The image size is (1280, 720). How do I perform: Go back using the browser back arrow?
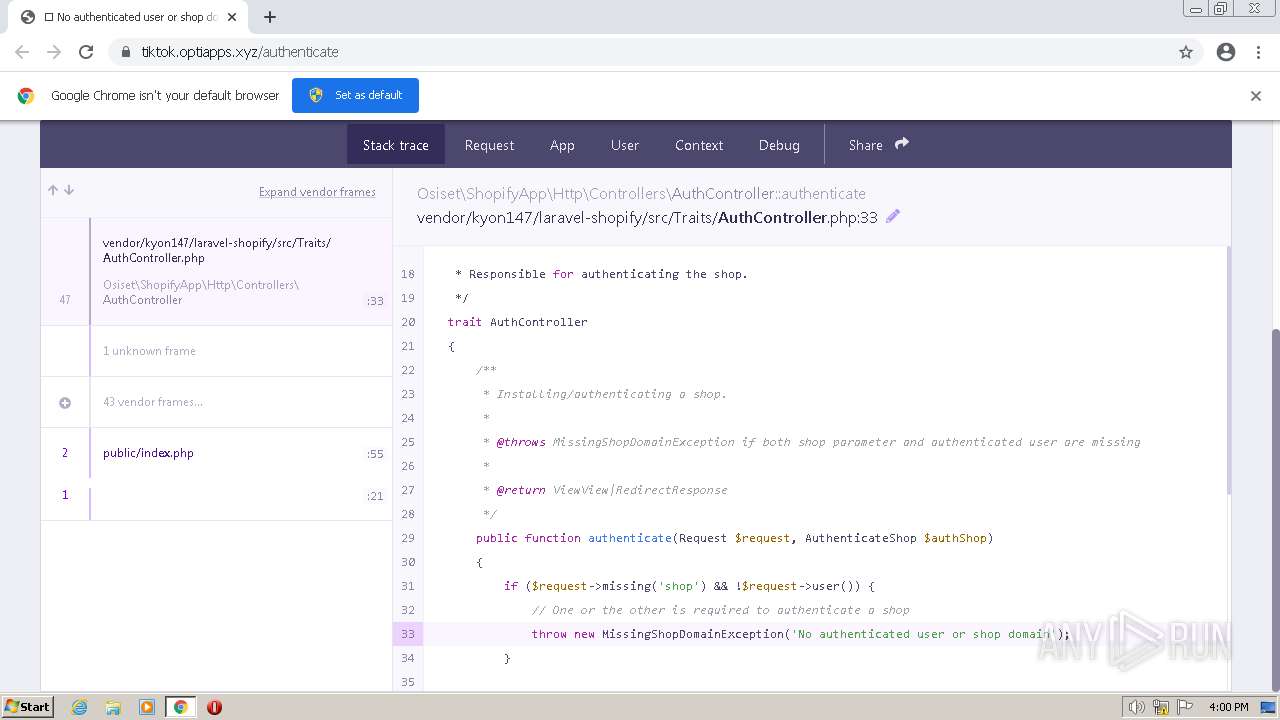point(22,52)
